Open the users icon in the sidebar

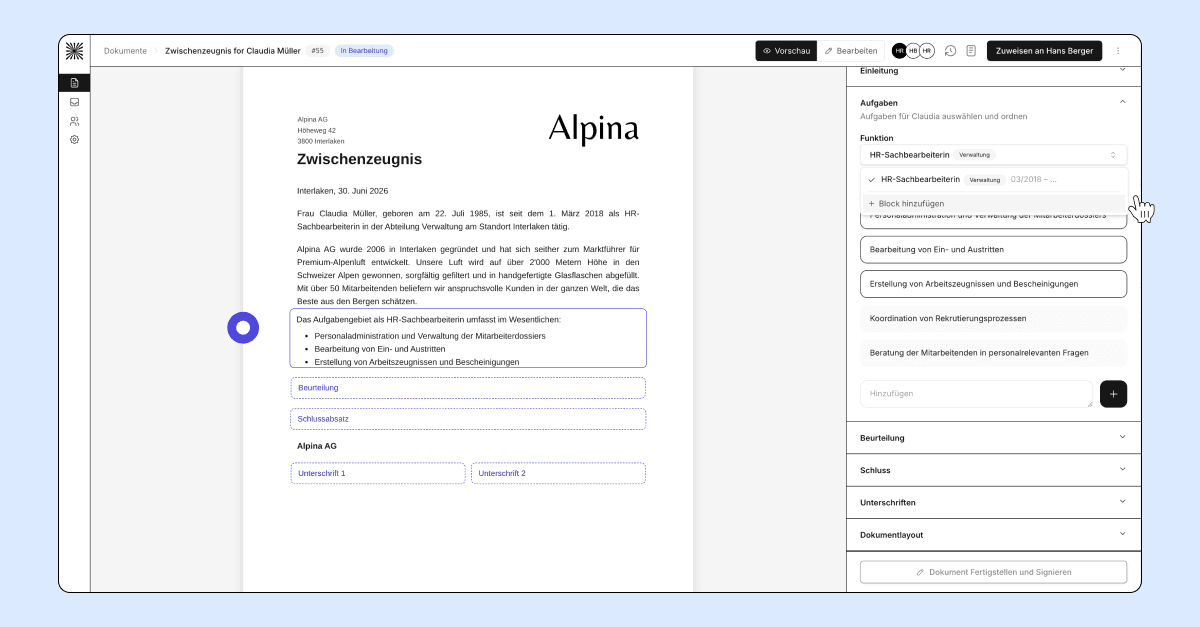click(x=74, y=121)
